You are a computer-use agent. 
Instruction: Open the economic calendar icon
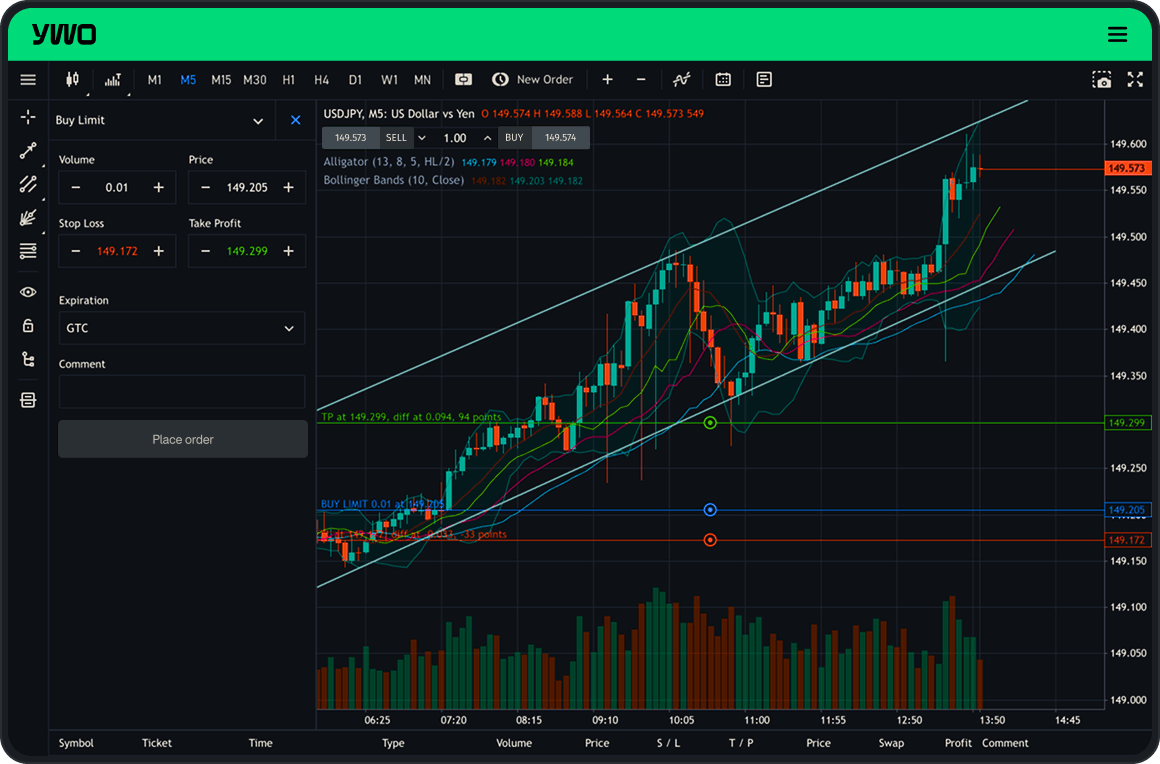click(x=723, y=80)
